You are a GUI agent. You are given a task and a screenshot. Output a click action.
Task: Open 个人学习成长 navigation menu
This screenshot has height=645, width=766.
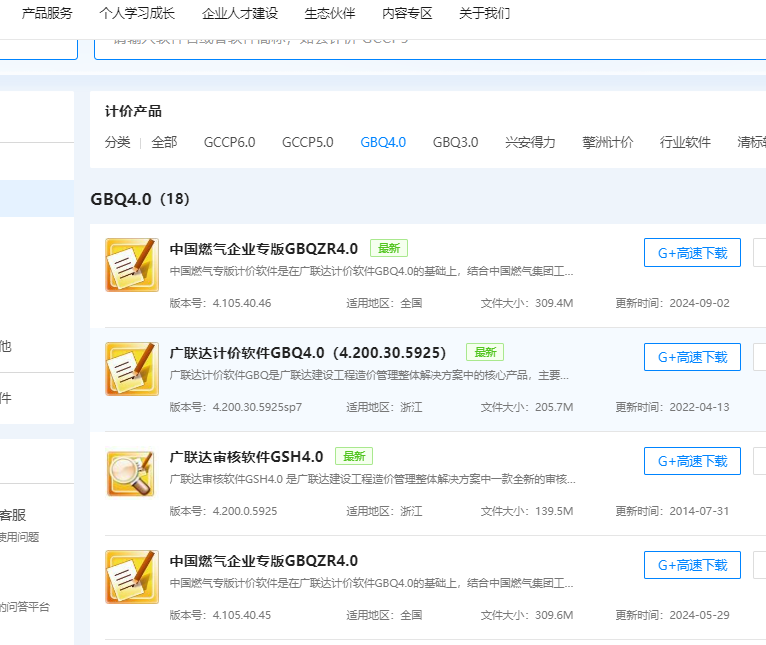click(x=137, y=13)
